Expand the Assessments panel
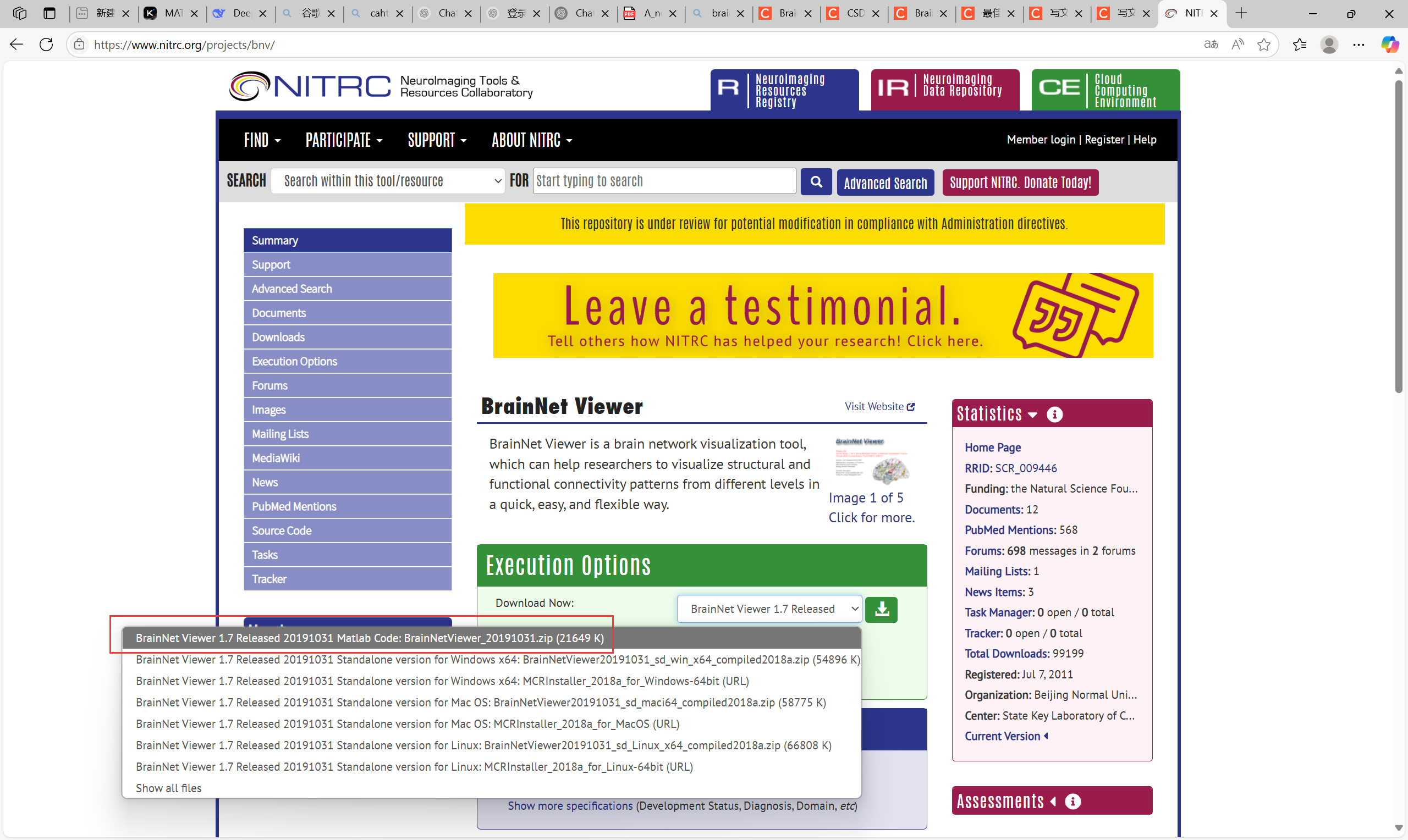The height and width of the screenshot is (840, 1408). (1053, 802)
